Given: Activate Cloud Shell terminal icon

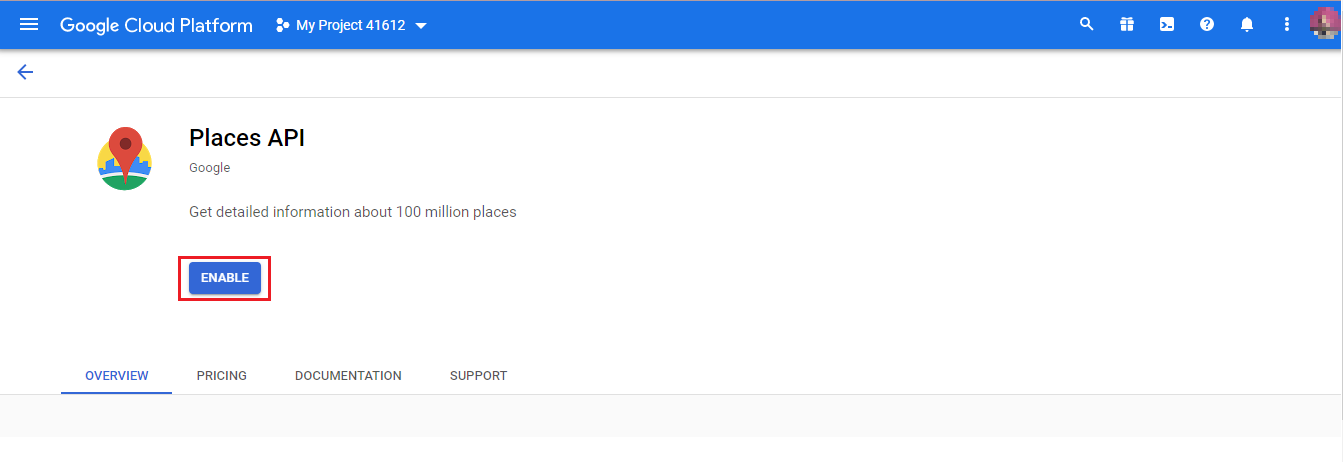Looking at the screenshot, I should (x=1167, y=25).
